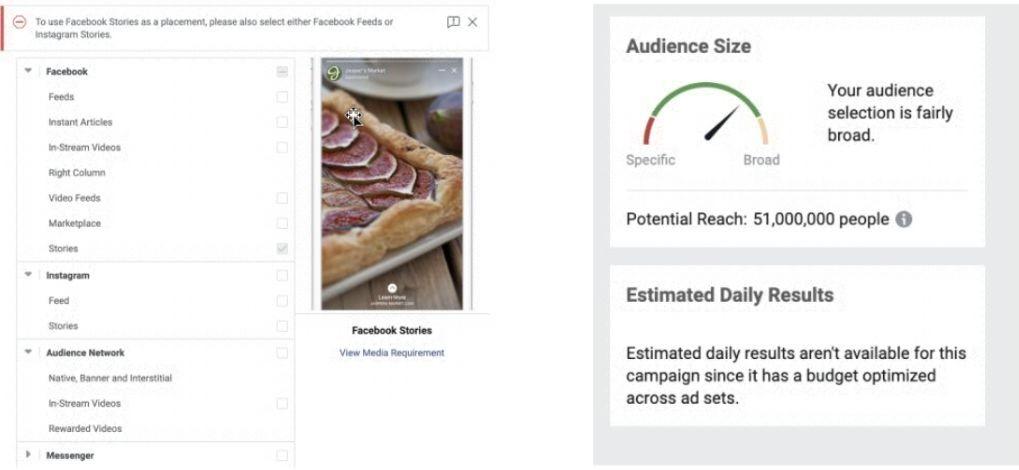Collapse the Facebook placements section
Image resolution: width=1019 pixels, height=470 pixels.
pos(28,72)
